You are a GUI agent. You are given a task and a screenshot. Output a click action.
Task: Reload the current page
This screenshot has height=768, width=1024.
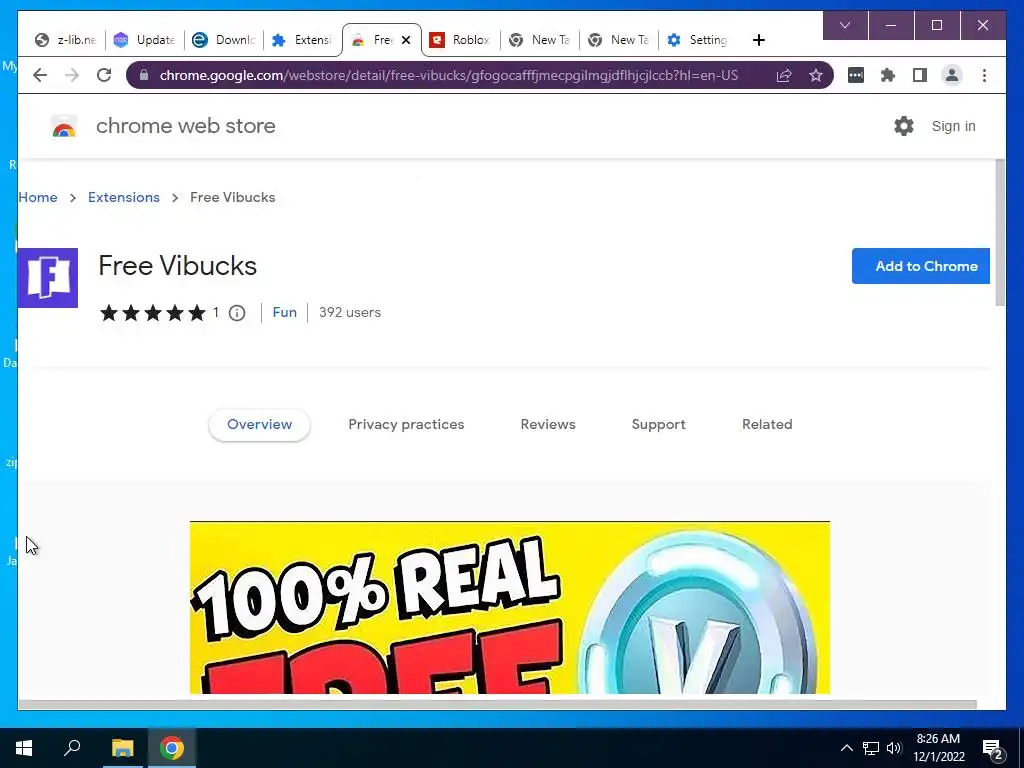pos(104,75)
